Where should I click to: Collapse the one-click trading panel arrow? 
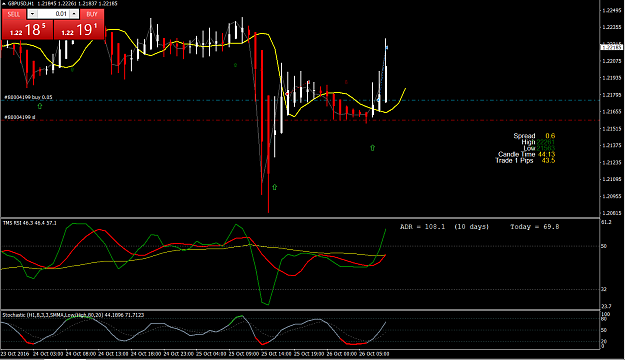click(4, 4)
